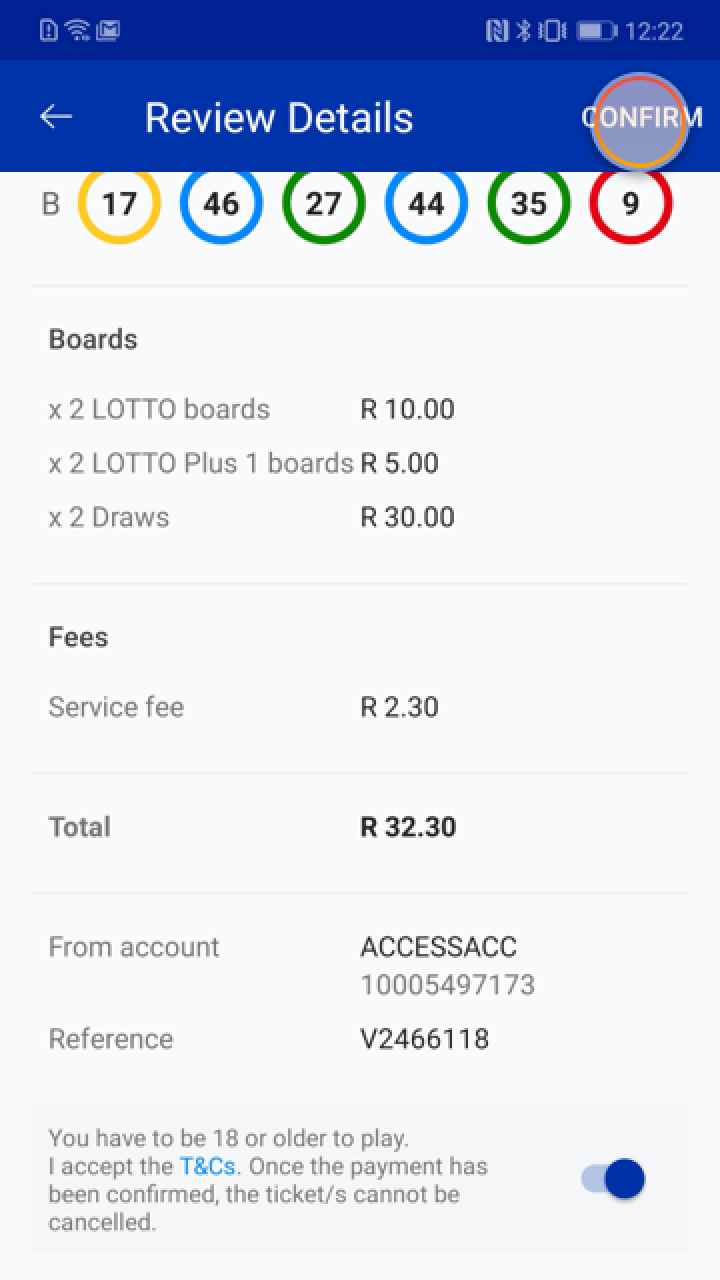This screenshot has height=1280, width=720.
Task: Tap the NFC status icon
Action: [x=497, y=31]
